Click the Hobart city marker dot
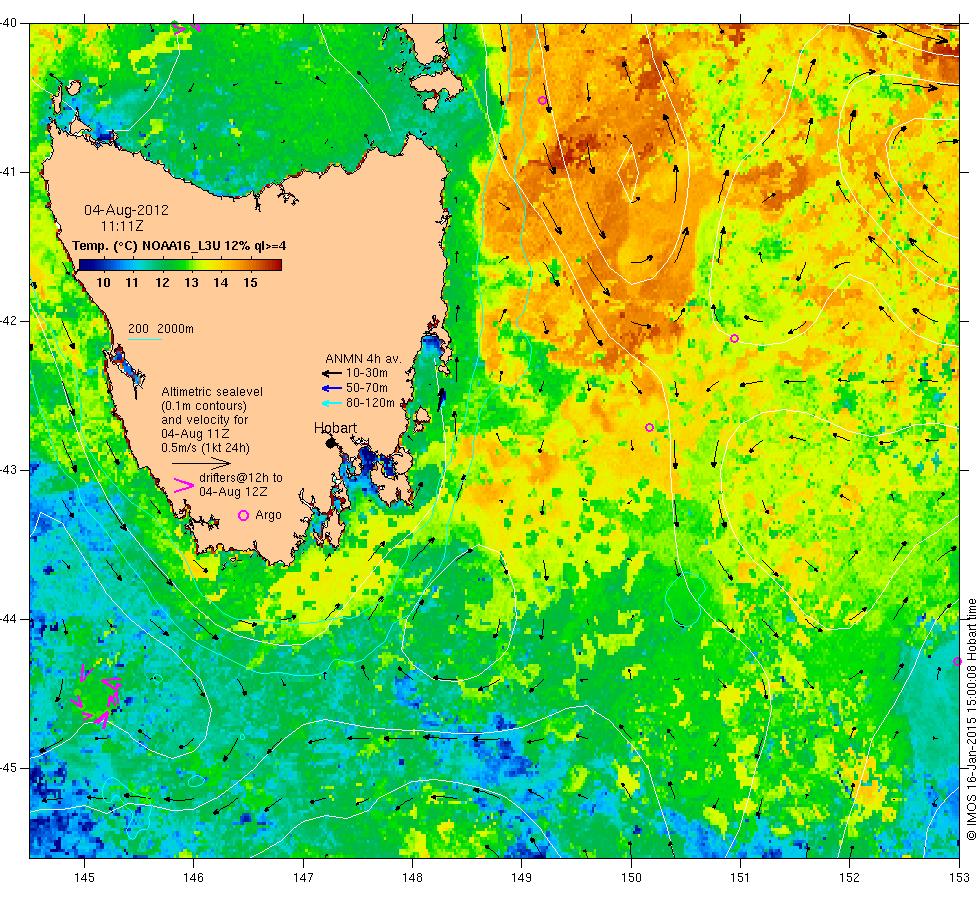 click(331, 443)
